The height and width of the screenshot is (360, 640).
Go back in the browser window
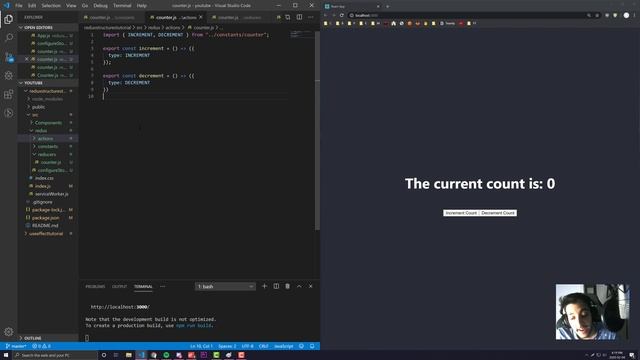(x=326, y=15)
